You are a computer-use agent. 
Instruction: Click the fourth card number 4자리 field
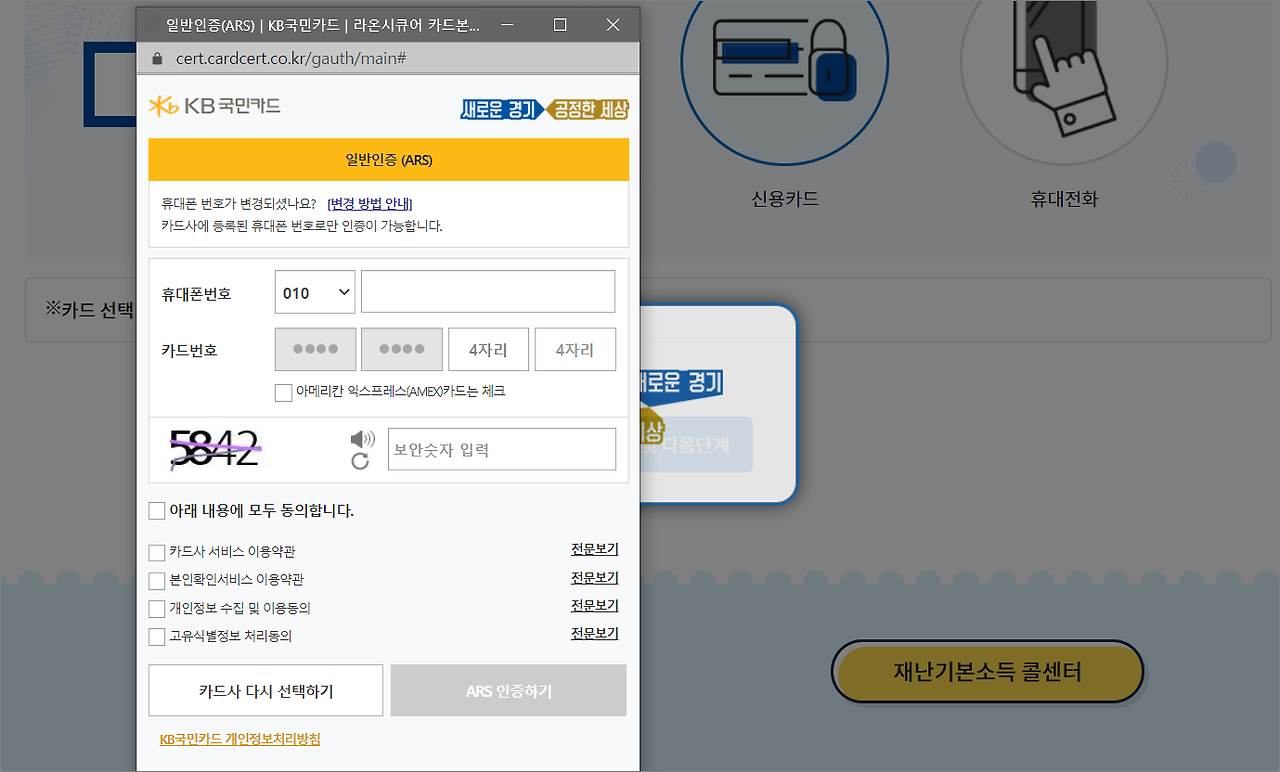click(575, 350)
